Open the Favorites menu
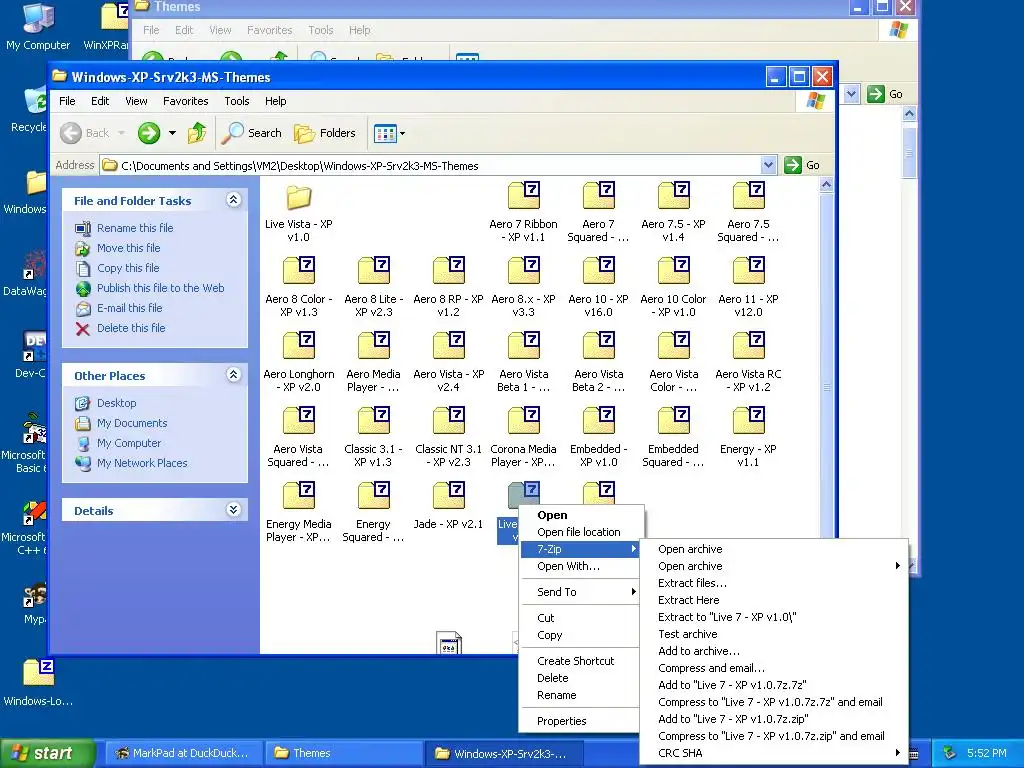The width and height of the screenshot is (1024, 768). click(185, 101)
